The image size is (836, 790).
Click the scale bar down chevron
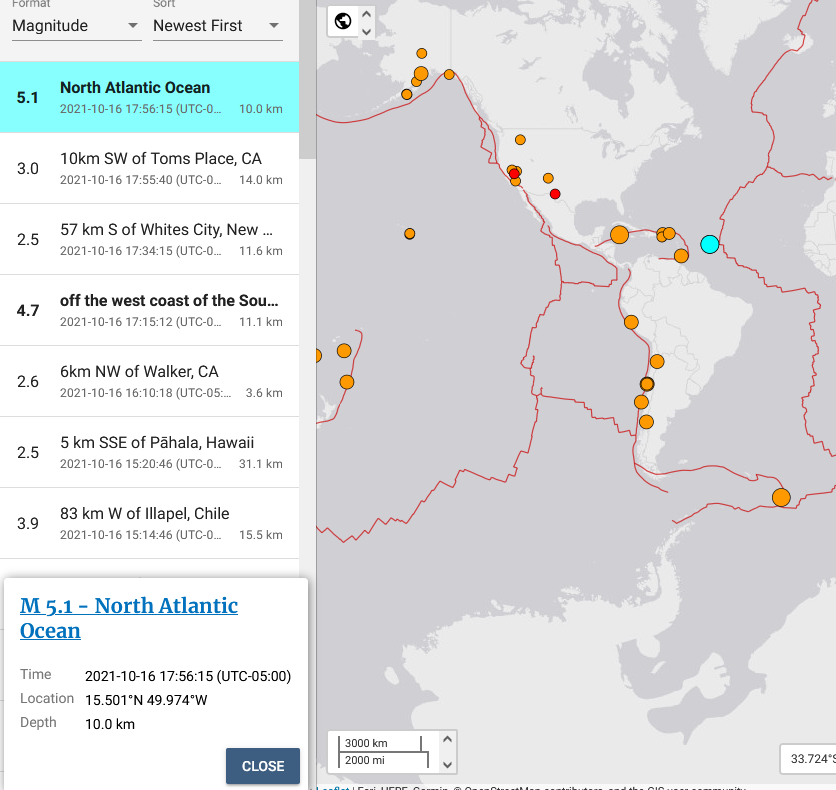tap(447, 765)
